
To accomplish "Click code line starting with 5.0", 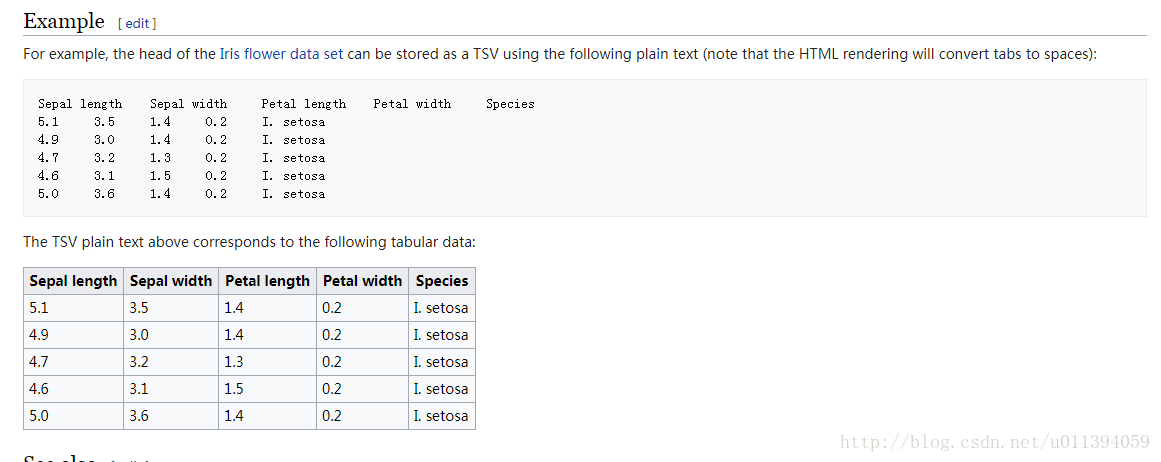I will [x=181, y=194].
